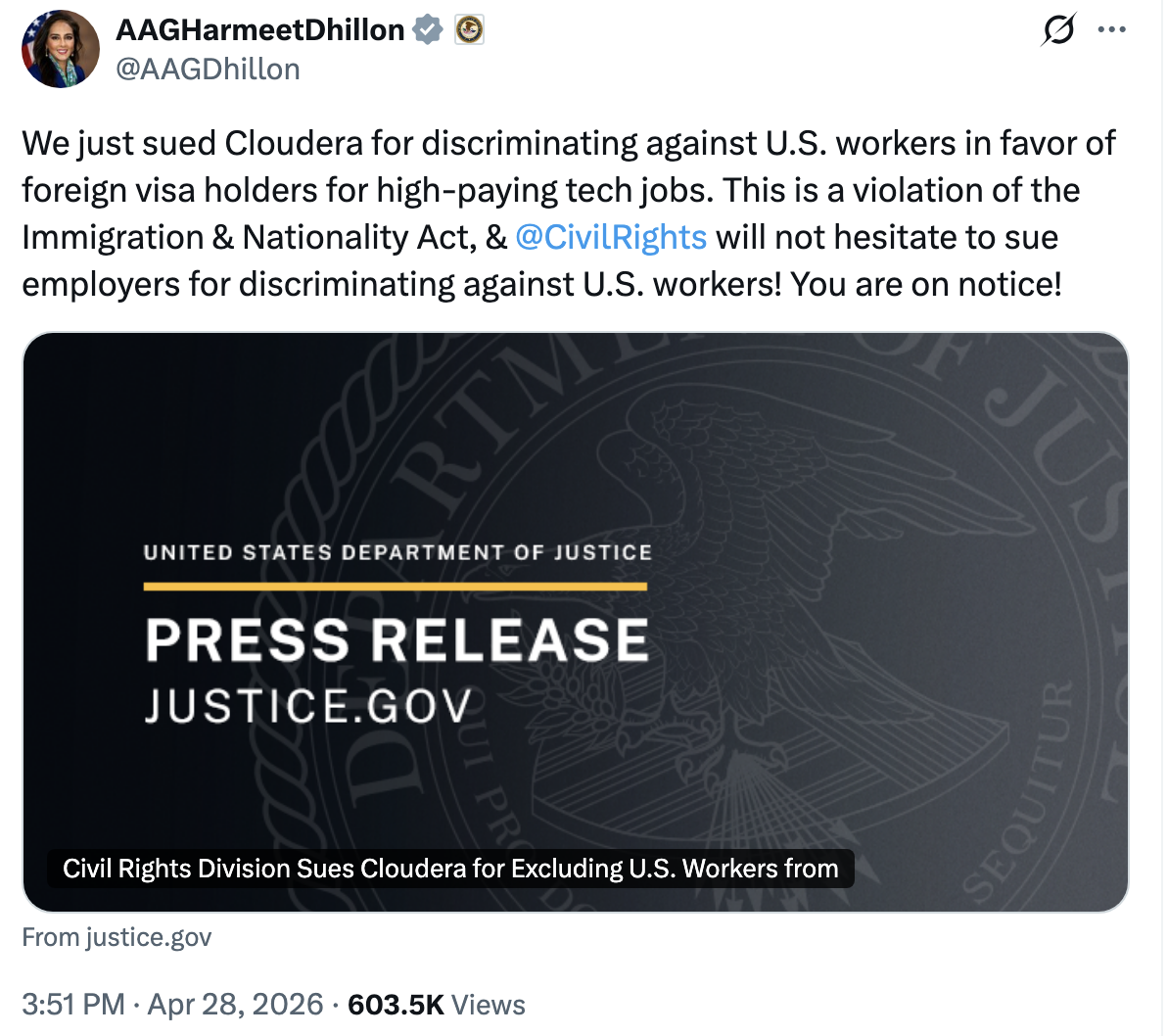The image size is (1167, 1036).
Task: Open the Grok slashed-circle icon
Action: pos(1057,29)
